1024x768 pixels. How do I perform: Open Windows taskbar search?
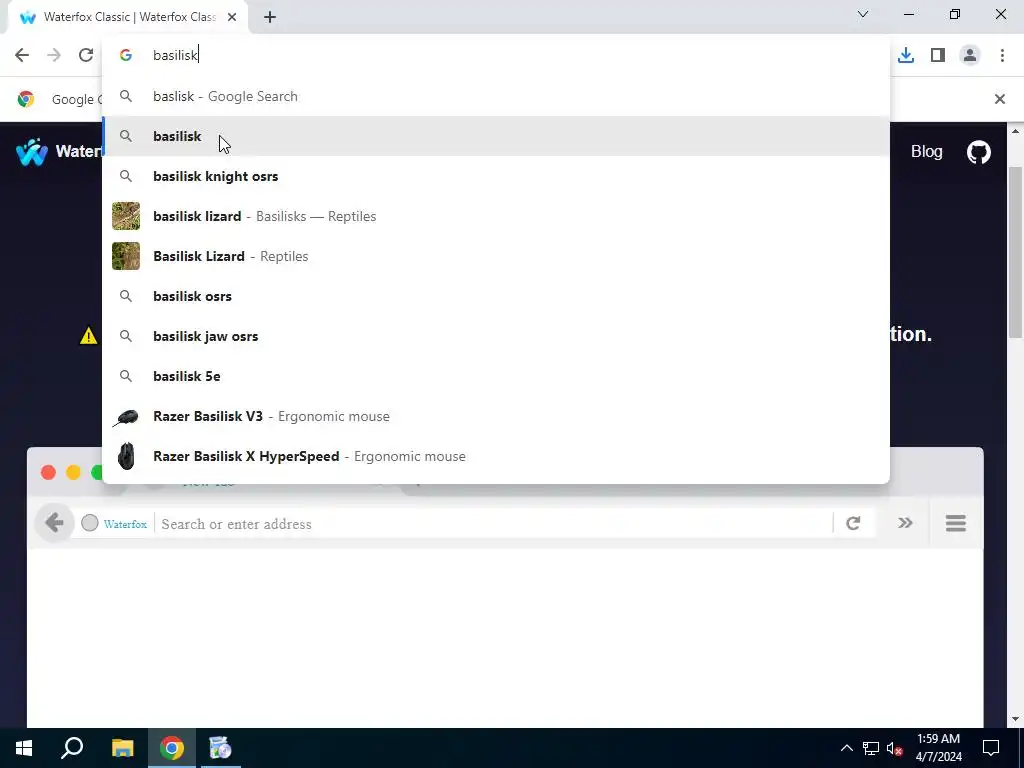(72, 748)
